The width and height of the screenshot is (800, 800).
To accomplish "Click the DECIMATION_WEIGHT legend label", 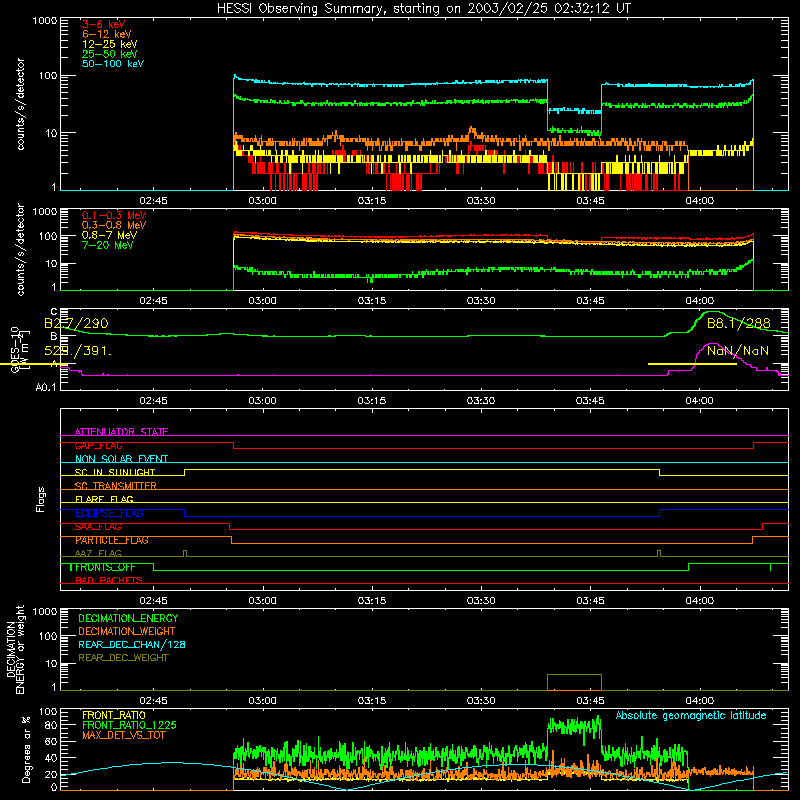I will point(127,631).
